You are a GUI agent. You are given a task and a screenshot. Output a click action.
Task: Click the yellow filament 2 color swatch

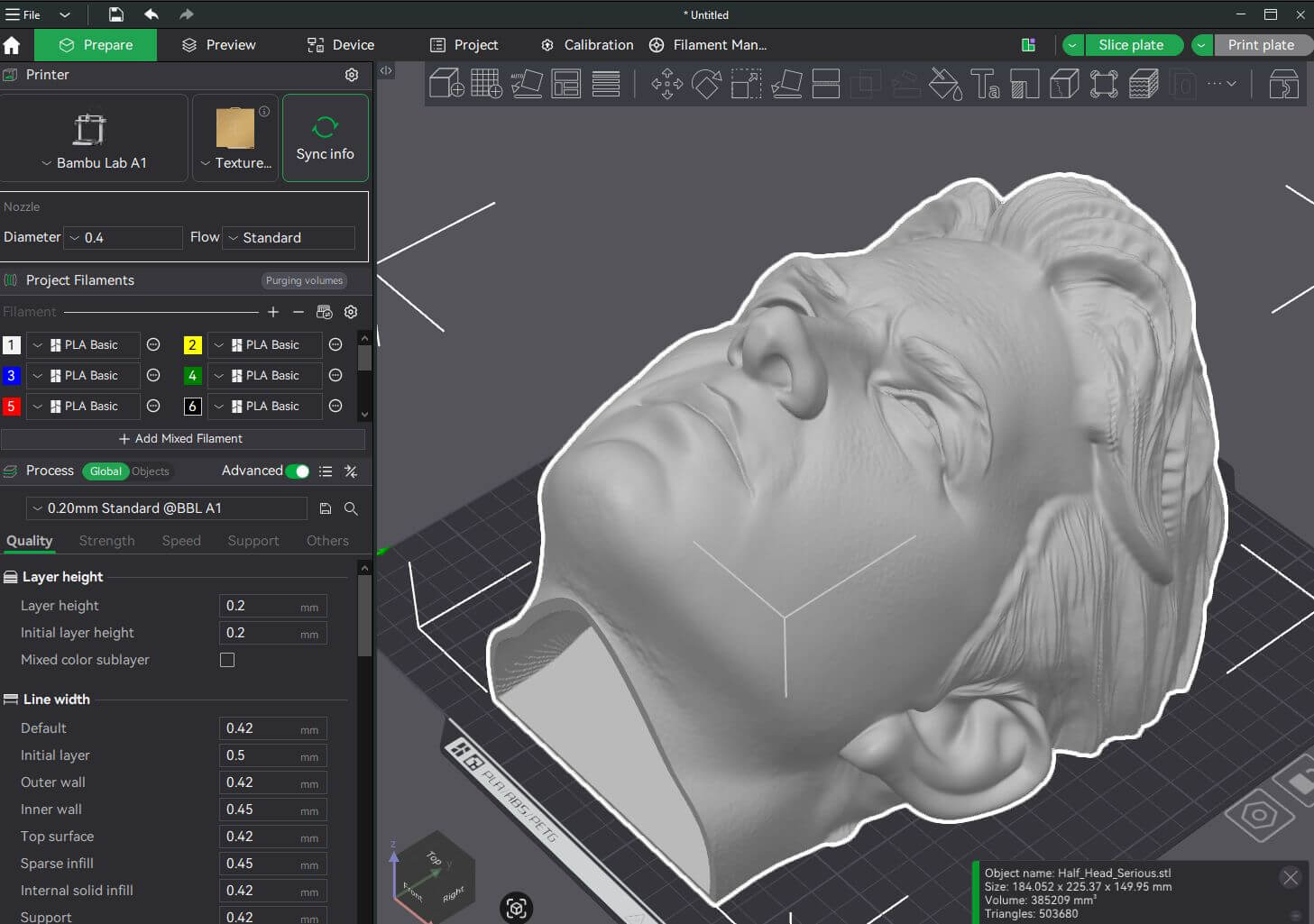tap(192, 345)
